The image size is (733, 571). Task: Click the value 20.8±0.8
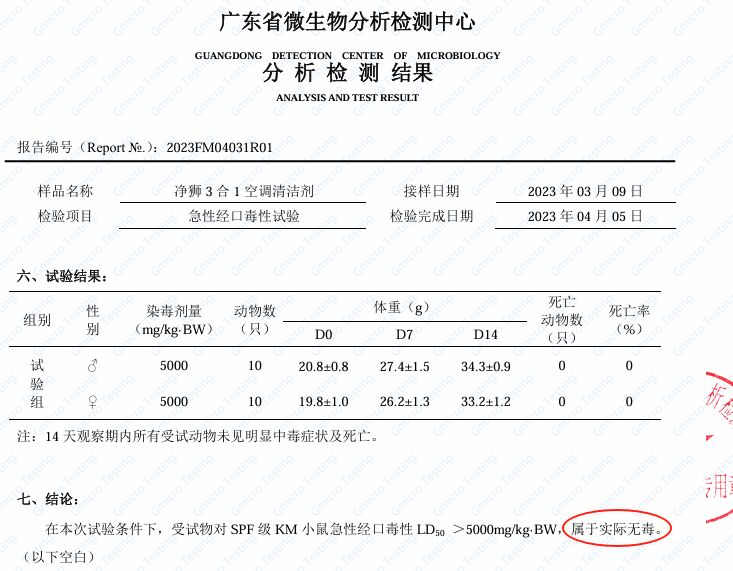tap(323, 367)
